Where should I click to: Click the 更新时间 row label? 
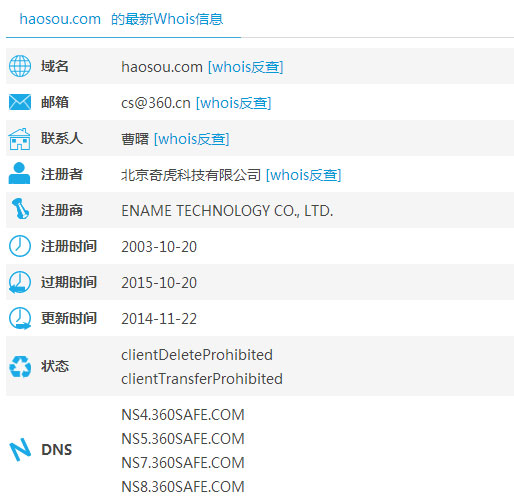(69, 318)
